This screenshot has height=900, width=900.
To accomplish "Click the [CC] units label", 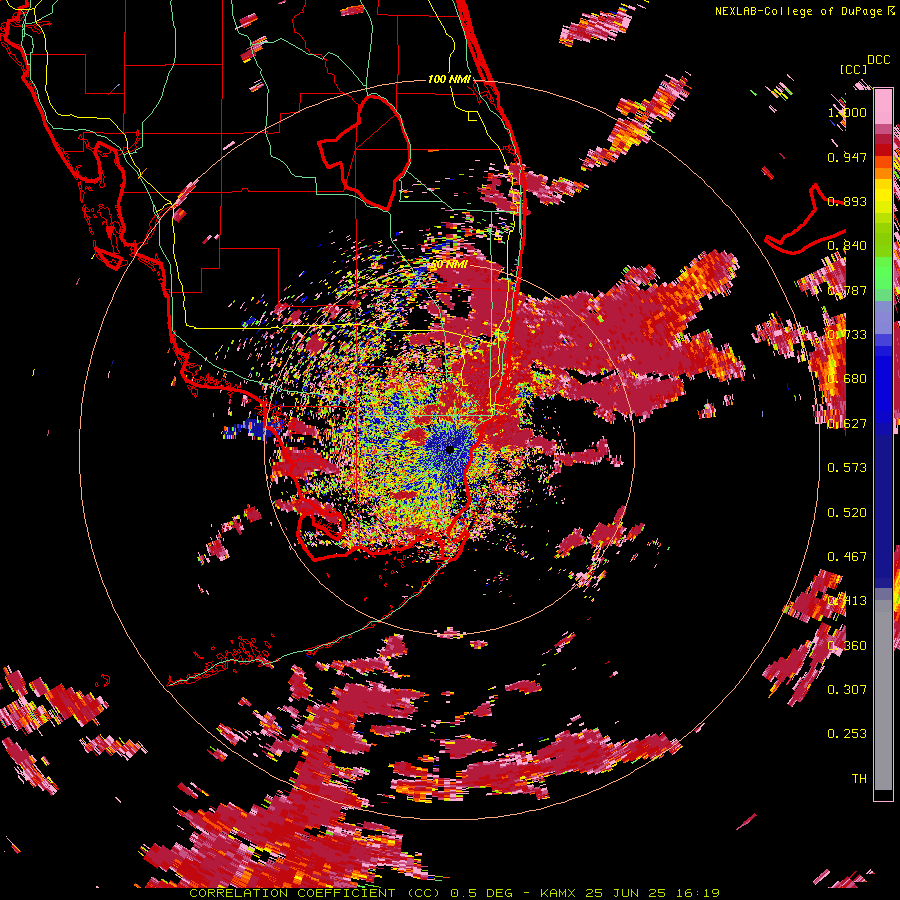I will click(853, 69).
